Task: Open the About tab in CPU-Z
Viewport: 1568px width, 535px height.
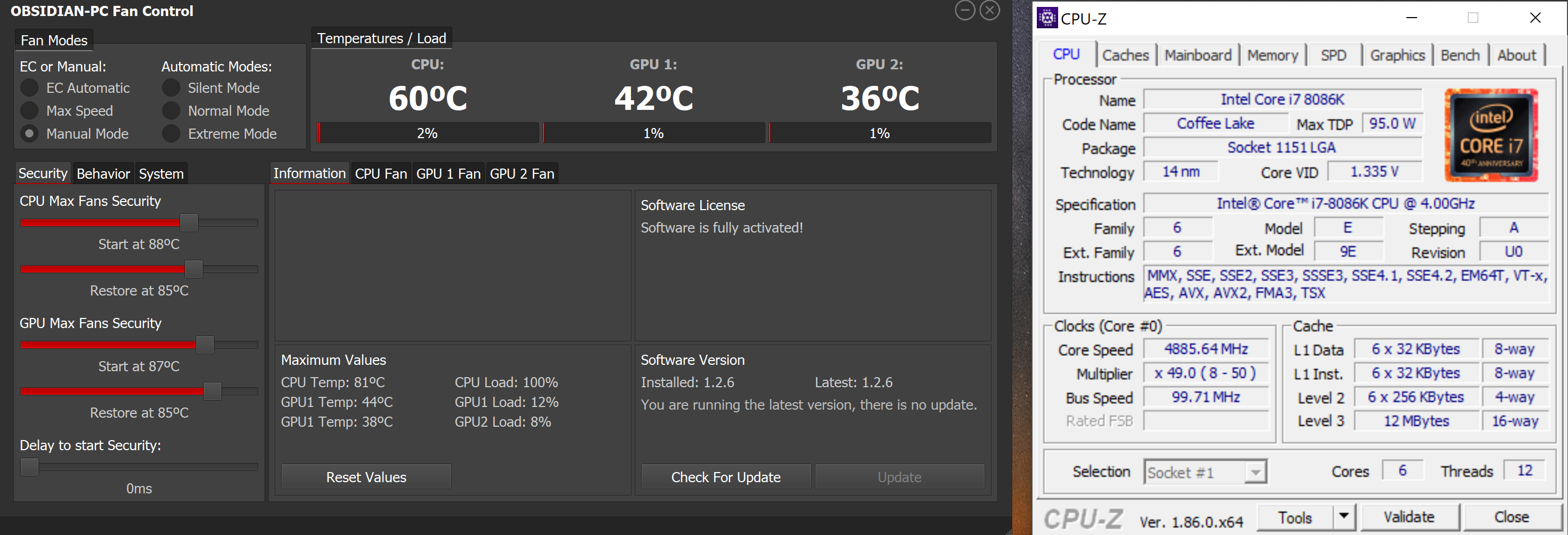Action: pyautogui.click(x=1517, y=55)
